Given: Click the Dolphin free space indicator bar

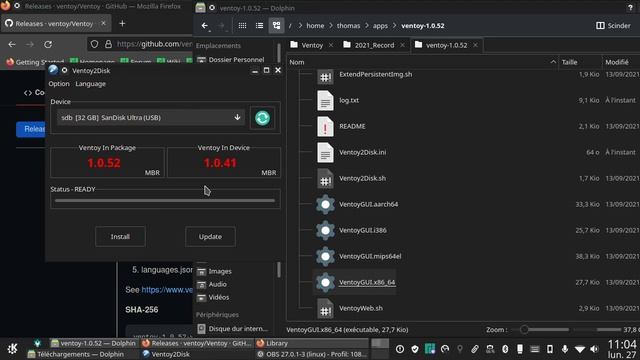Looking at the screenshot, I should (597, 329).
